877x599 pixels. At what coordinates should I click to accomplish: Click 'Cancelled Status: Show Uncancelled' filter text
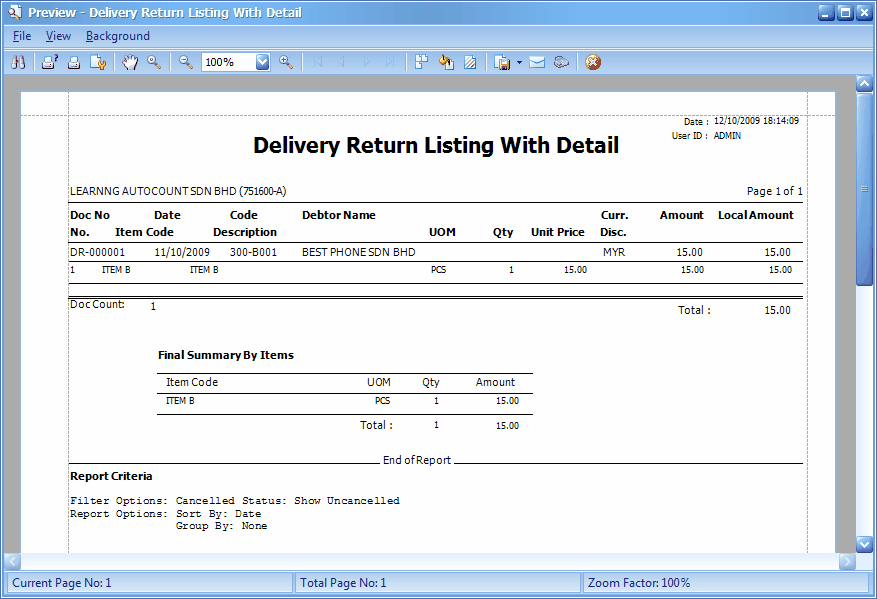pos(287,501)
